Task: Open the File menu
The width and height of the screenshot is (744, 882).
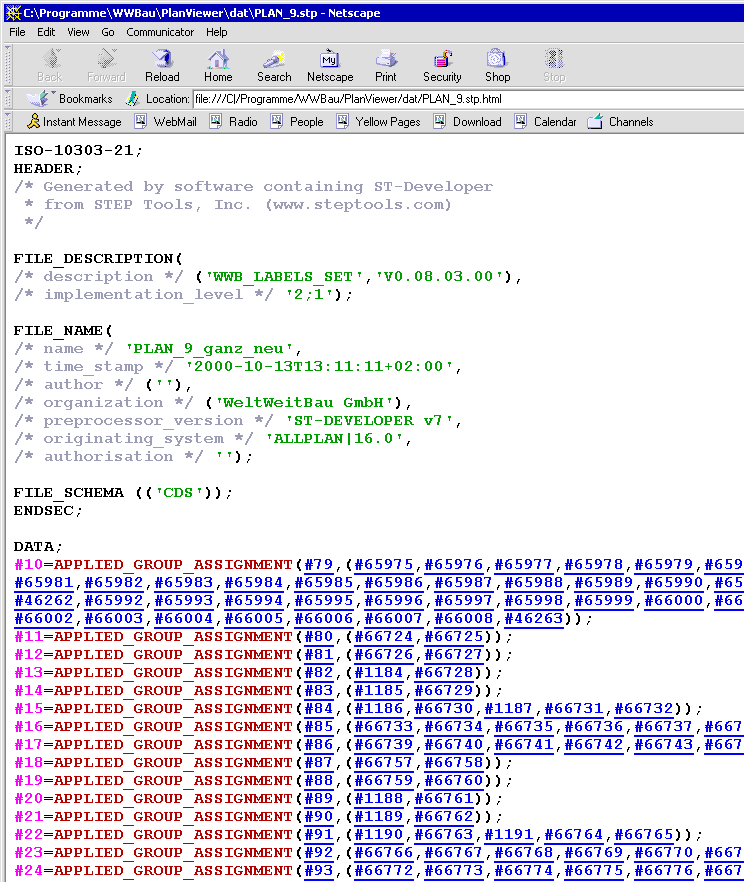Action: point(17,32)
